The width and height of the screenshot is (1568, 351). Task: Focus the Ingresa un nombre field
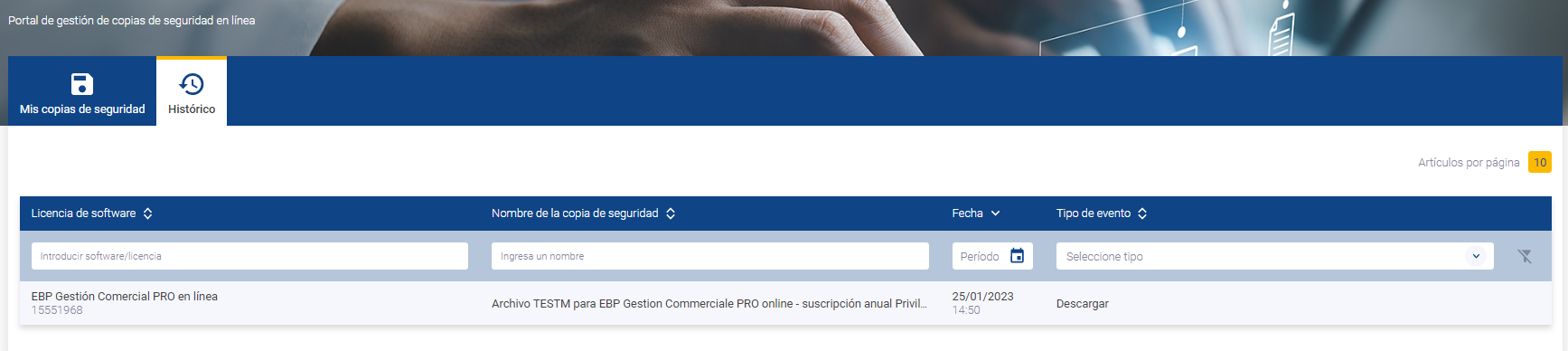coord(710,256)
